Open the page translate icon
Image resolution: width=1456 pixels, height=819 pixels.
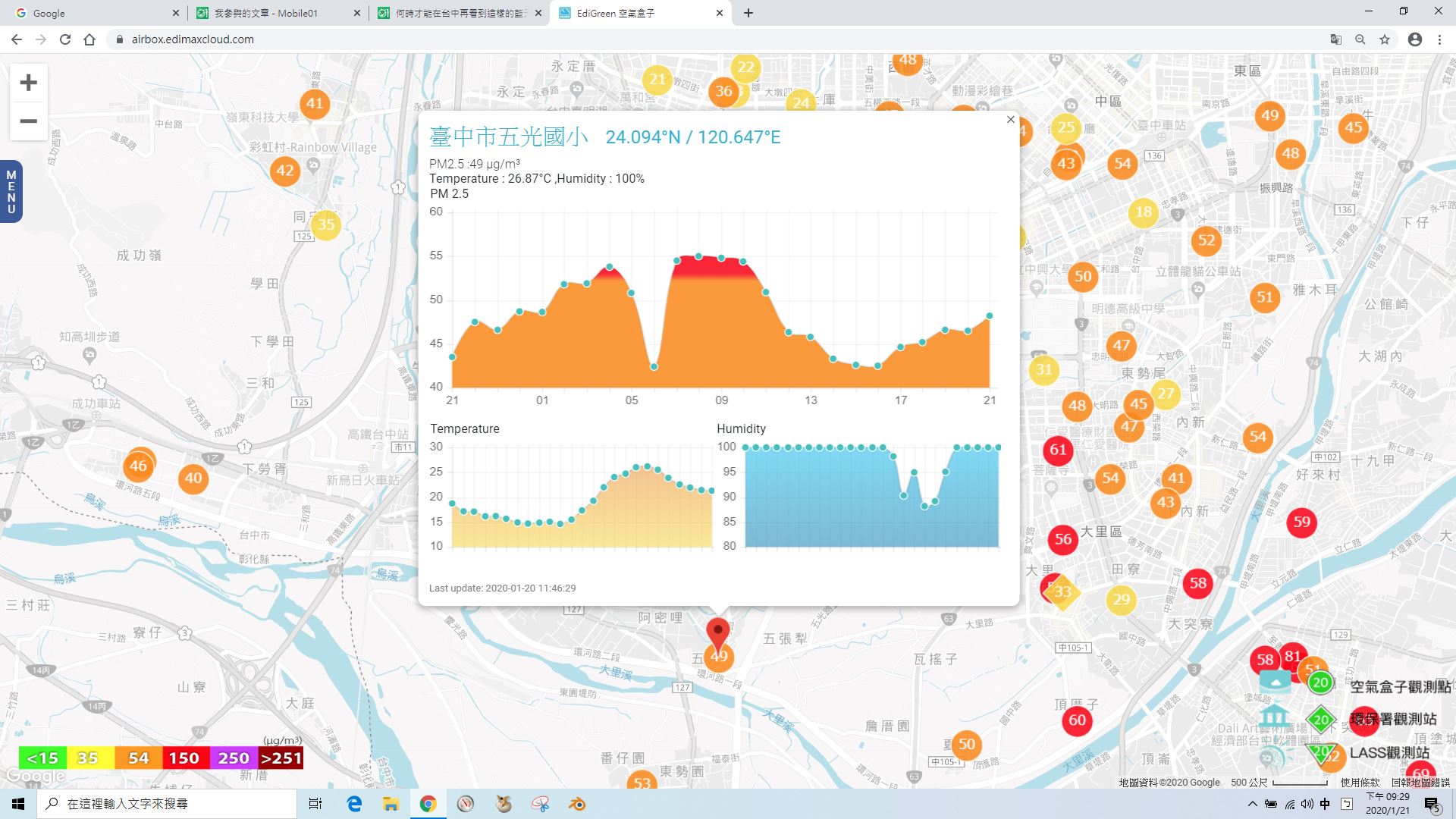1336,39
